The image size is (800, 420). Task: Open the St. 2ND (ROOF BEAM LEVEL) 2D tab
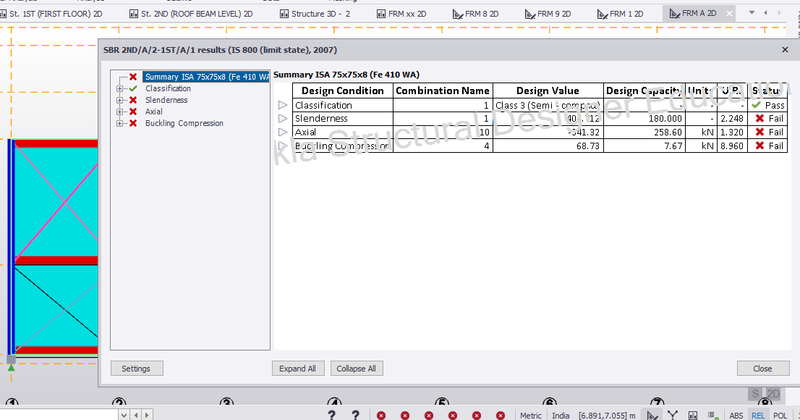[191, 14]
